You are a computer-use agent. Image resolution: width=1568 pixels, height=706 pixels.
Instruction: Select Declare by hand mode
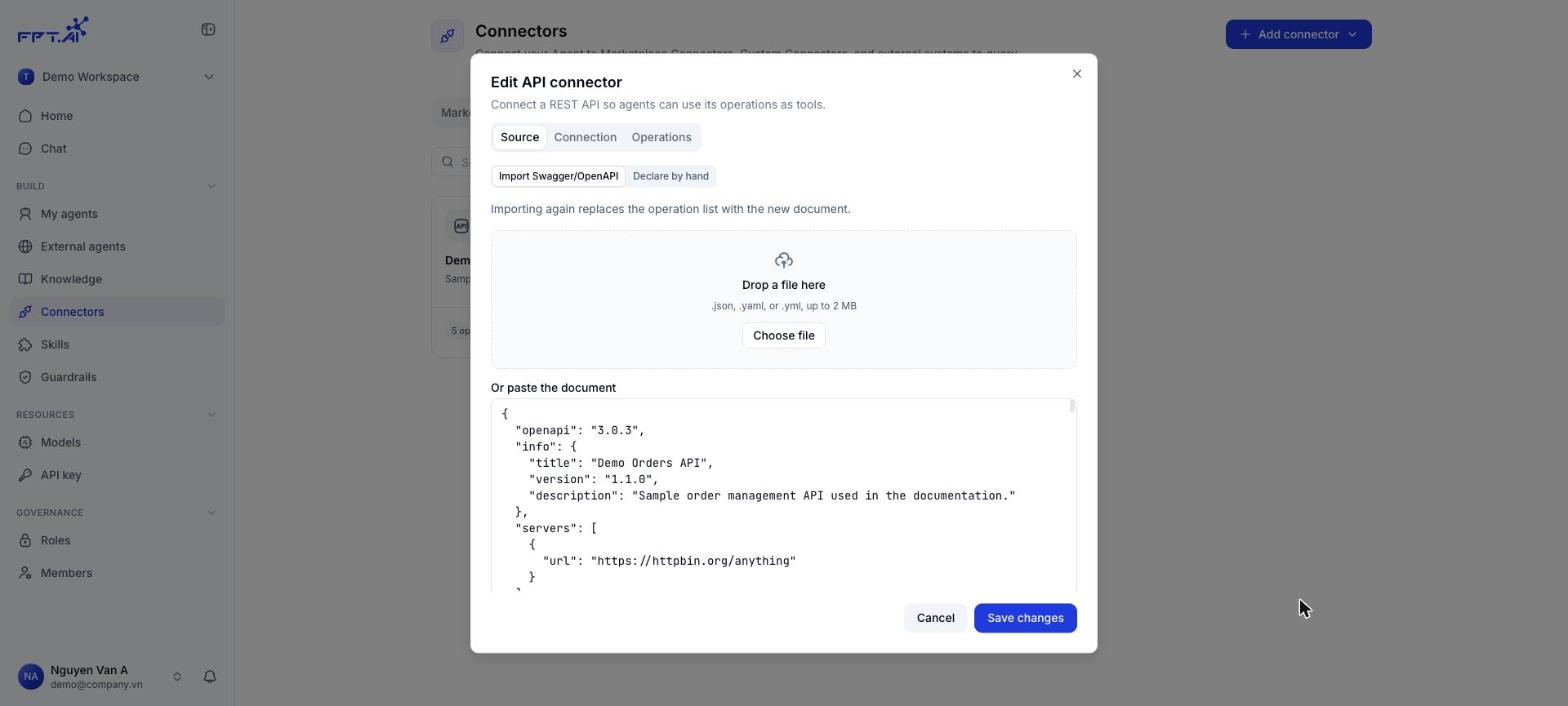click(670, 176)
